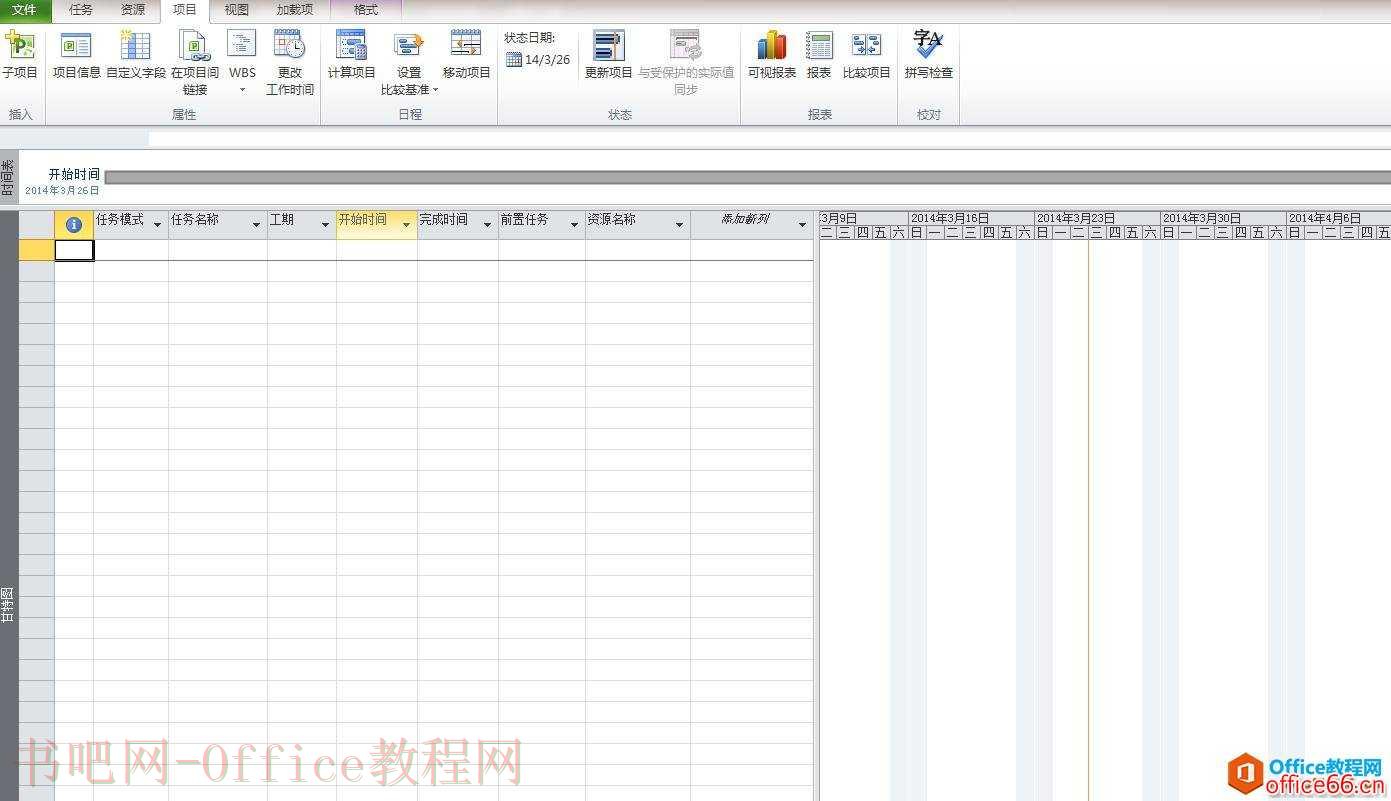
Task: Open 添加新列 add column dropdown
Action: pos(802,225)
